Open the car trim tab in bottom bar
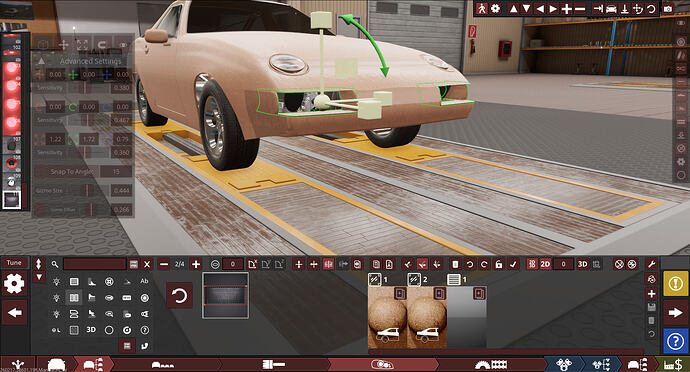This screenshot has height=372, width=690. 93,365
